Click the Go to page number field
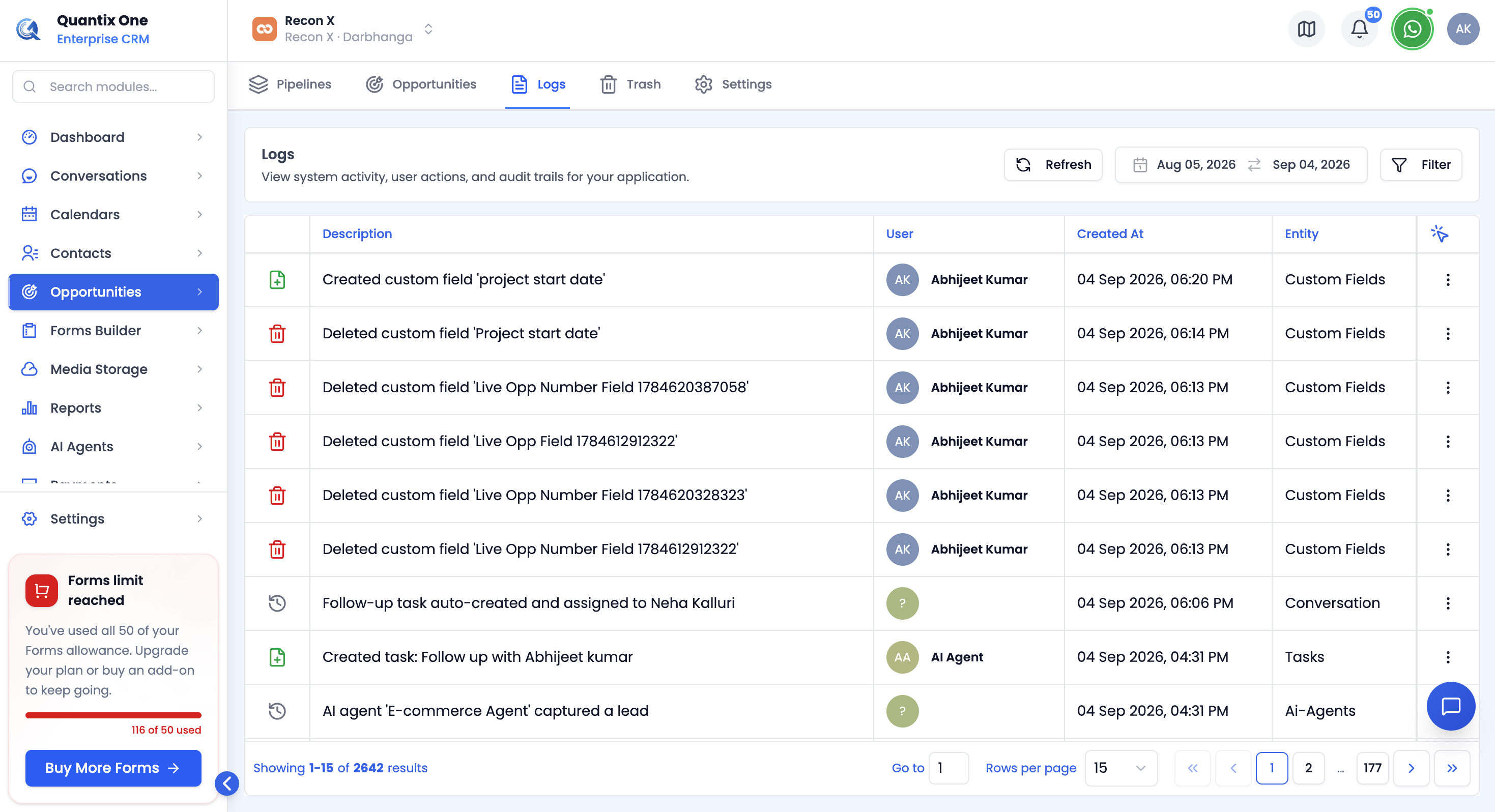Image resolution: width=1495 pixels, height=812 pixels. (948, 768)
